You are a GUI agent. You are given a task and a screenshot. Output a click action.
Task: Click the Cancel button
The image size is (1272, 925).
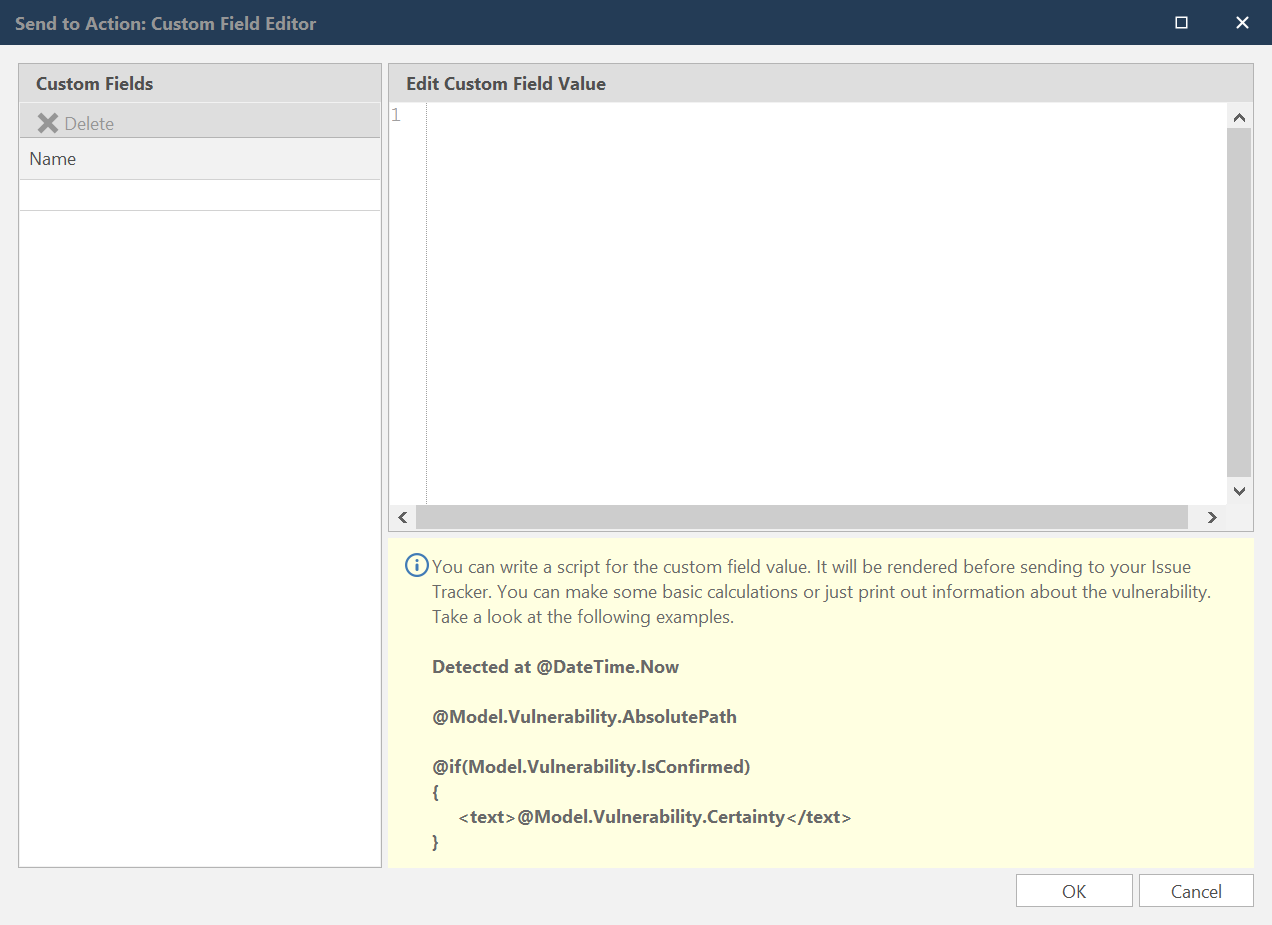click(x=1195, y=891)
